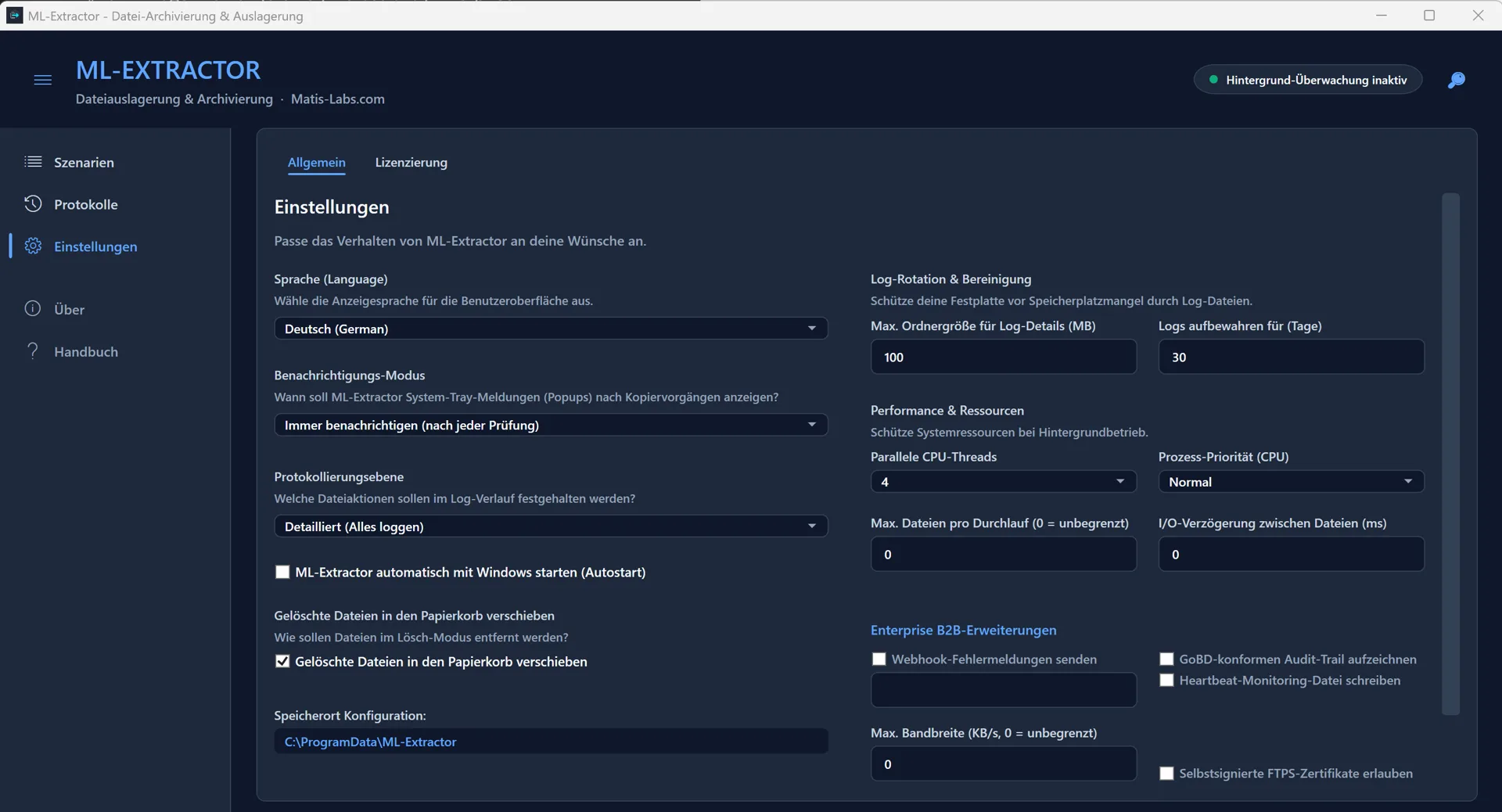Screen dimensions: 1502x812
Task: Click the Über info icon
Action: coord(33,309)
